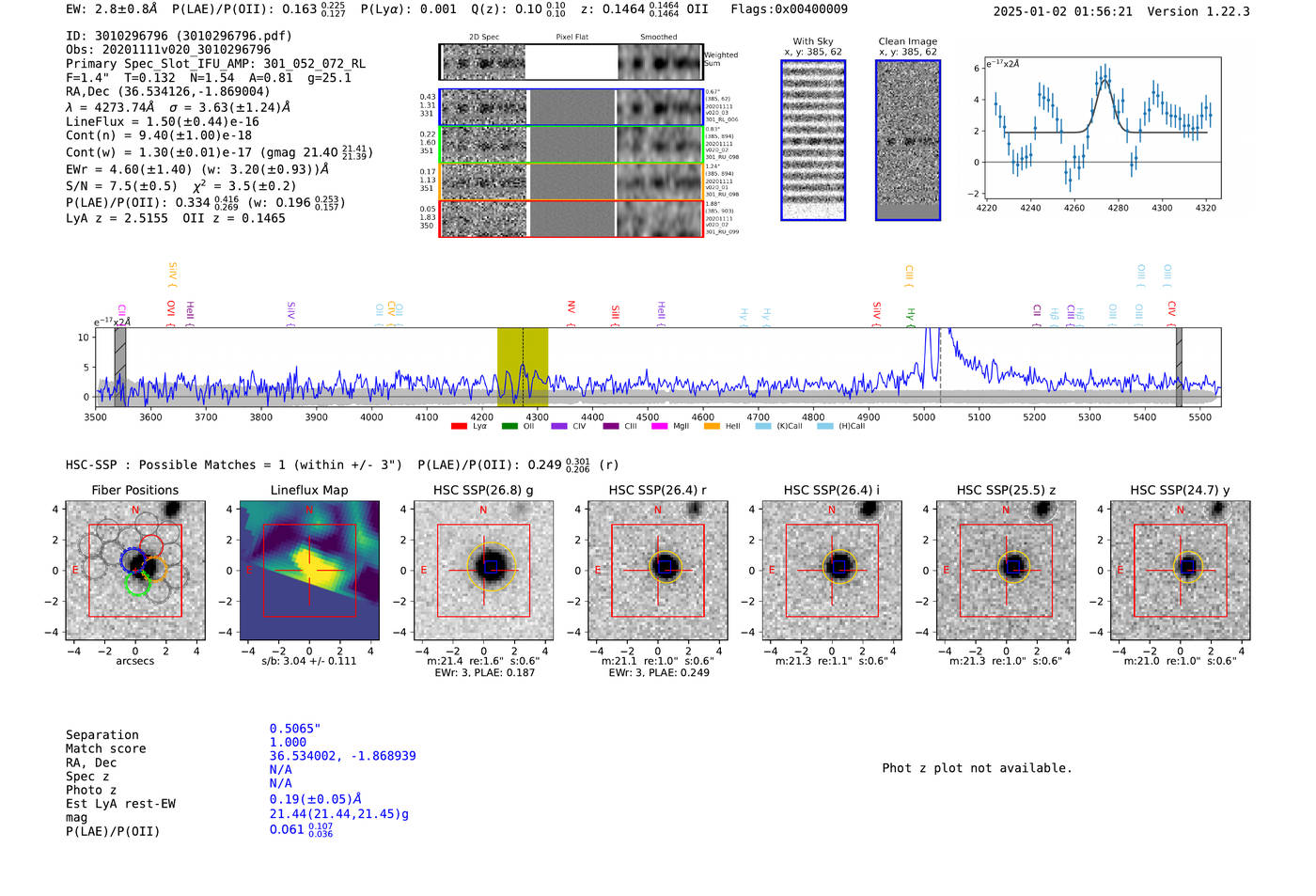Select the Fiber Positions cutout
This screenshot has width=1316, height=896.
pos(135,570)
